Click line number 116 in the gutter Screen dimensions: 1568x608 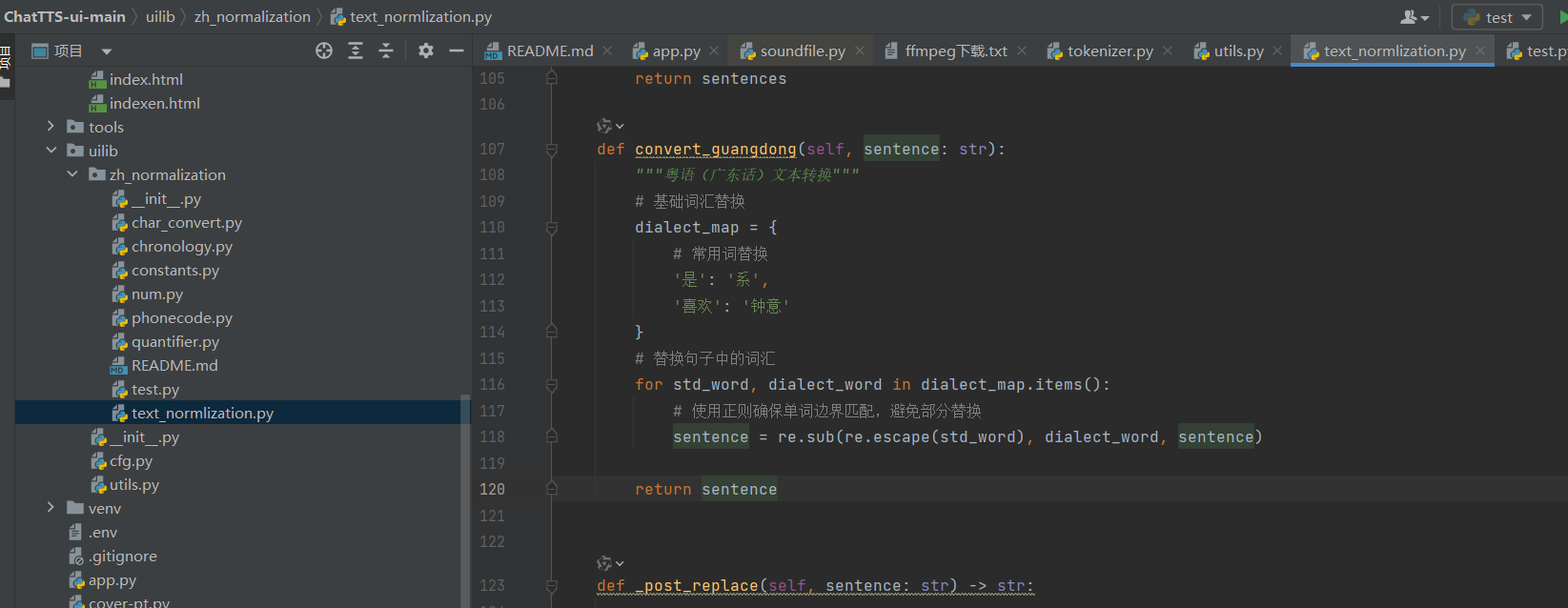click(x=493, y=385)
